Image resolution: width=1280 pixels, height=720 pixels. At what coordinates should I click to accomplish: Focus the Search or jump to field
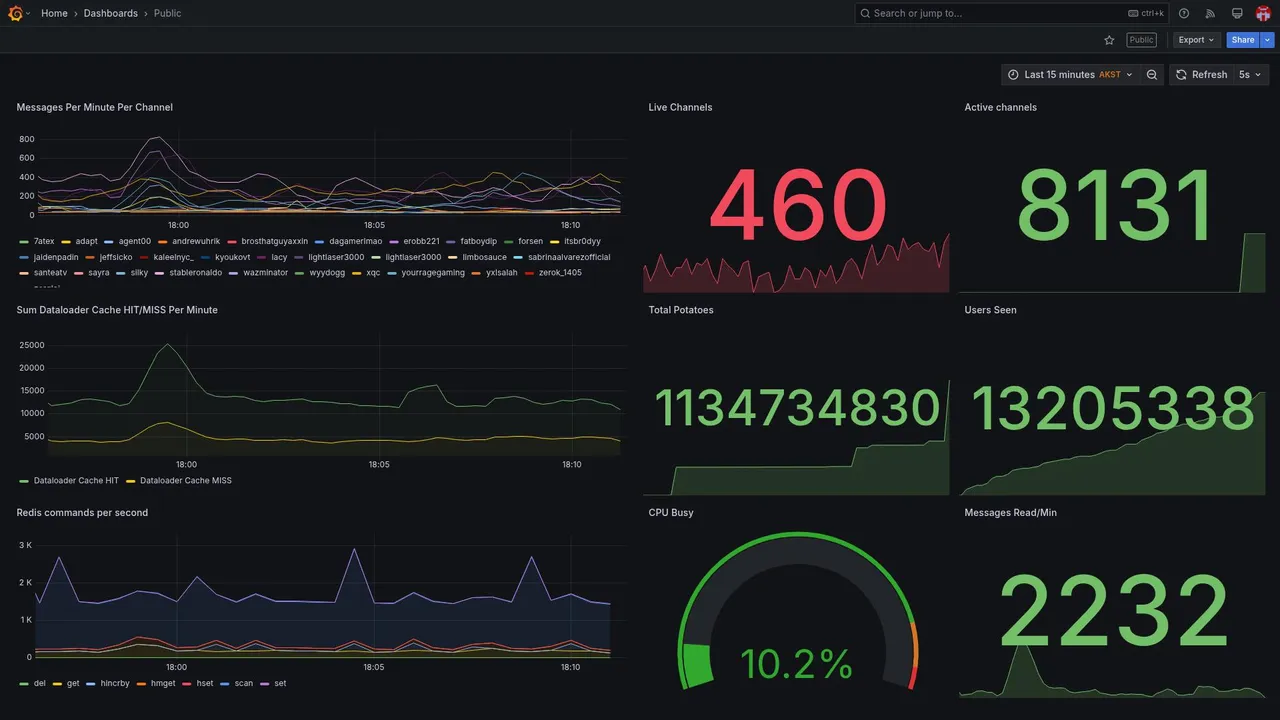(x=1012, y=13)
